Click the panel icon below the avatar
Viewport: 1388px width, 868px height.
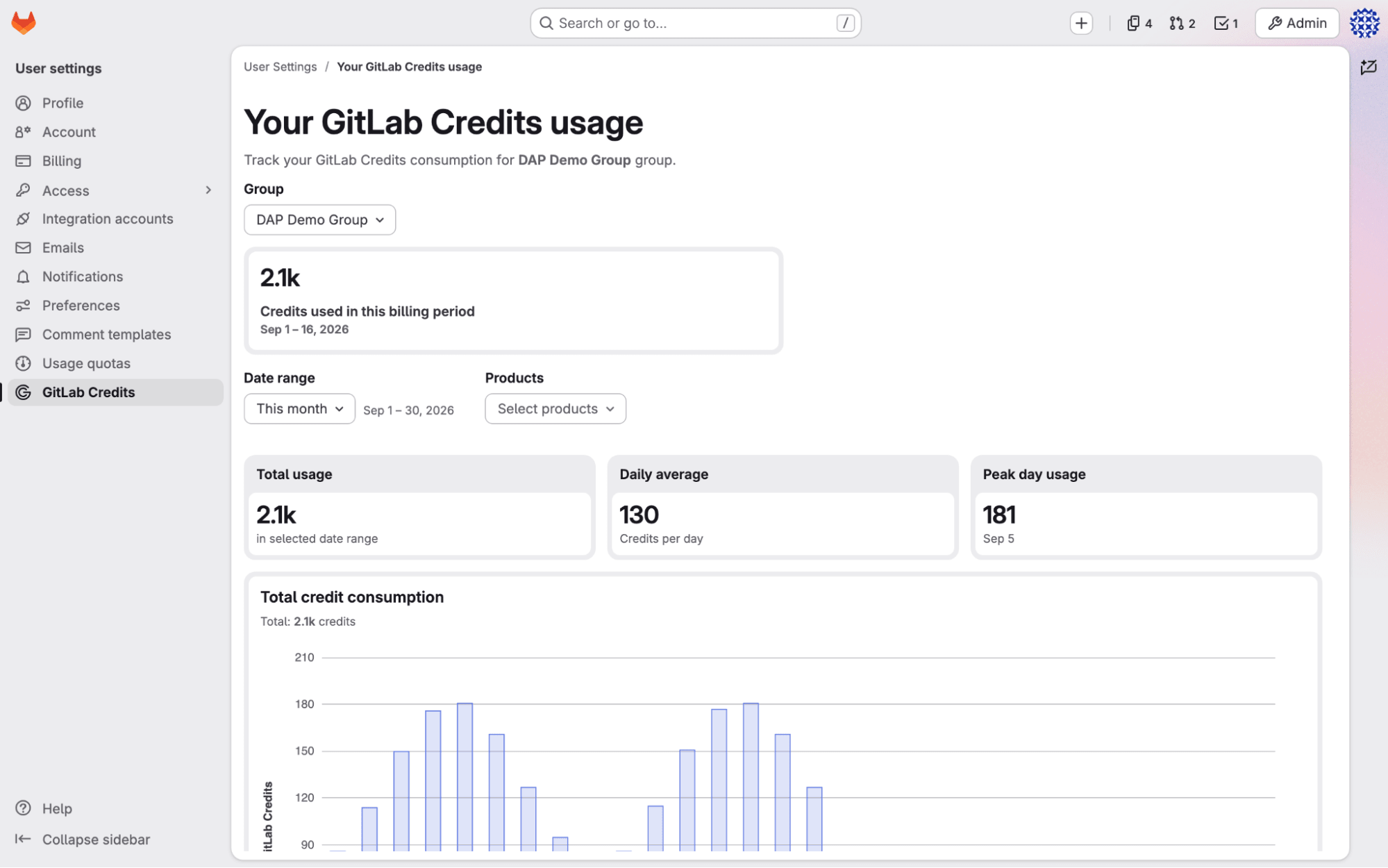coord(1369,67)
